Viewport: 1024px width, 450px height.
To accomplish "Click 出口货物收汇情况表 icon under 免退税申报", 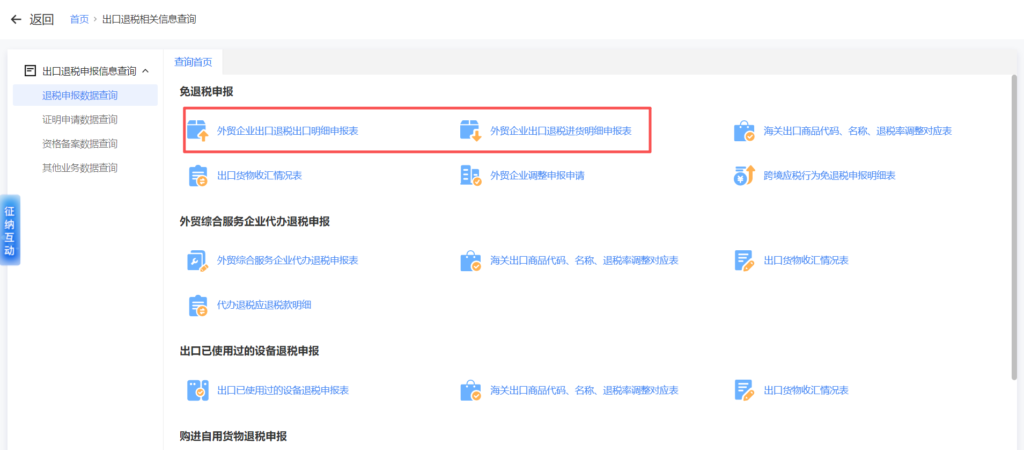I will pyautogui.click(x=197, y=176).
